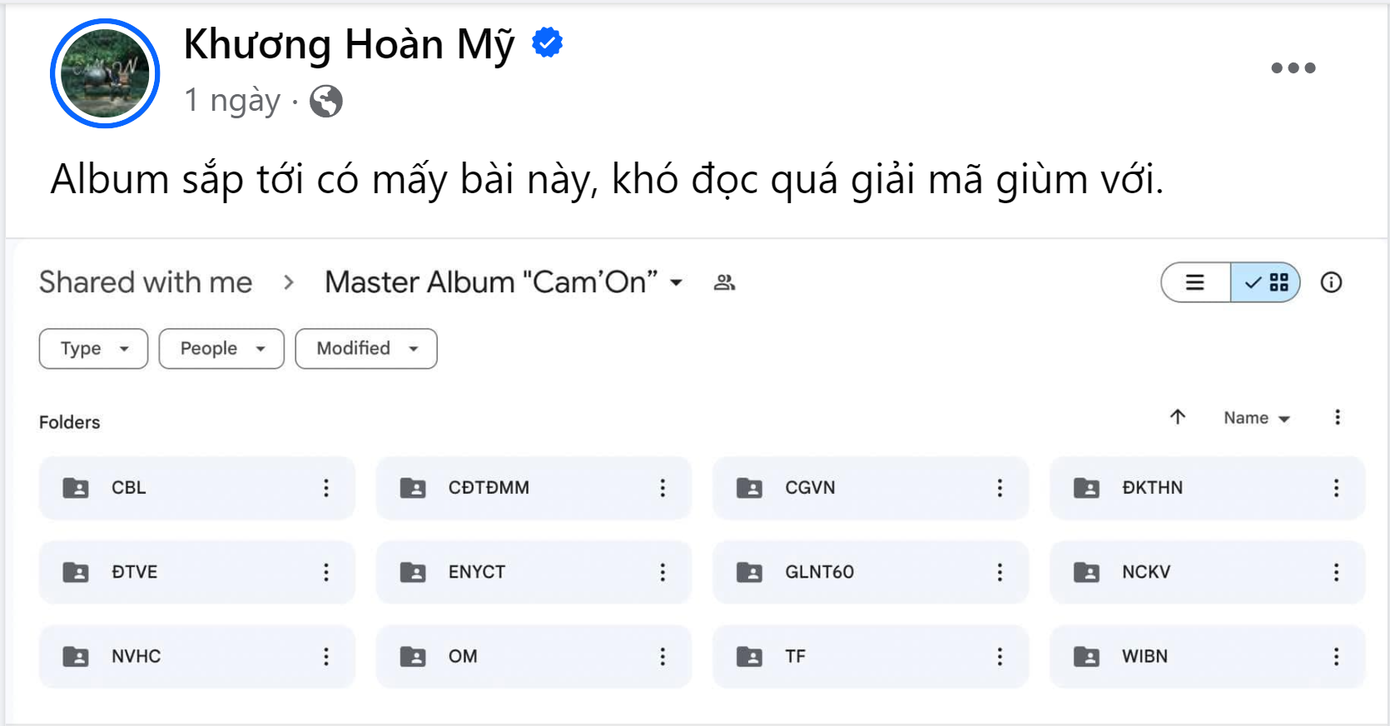Image resolution: width=1390 pixels, height=726 pixels.
Task: Expand the Master Album "Cam'On" breadcrumb dropdown
Action: [x=677, y=282]
